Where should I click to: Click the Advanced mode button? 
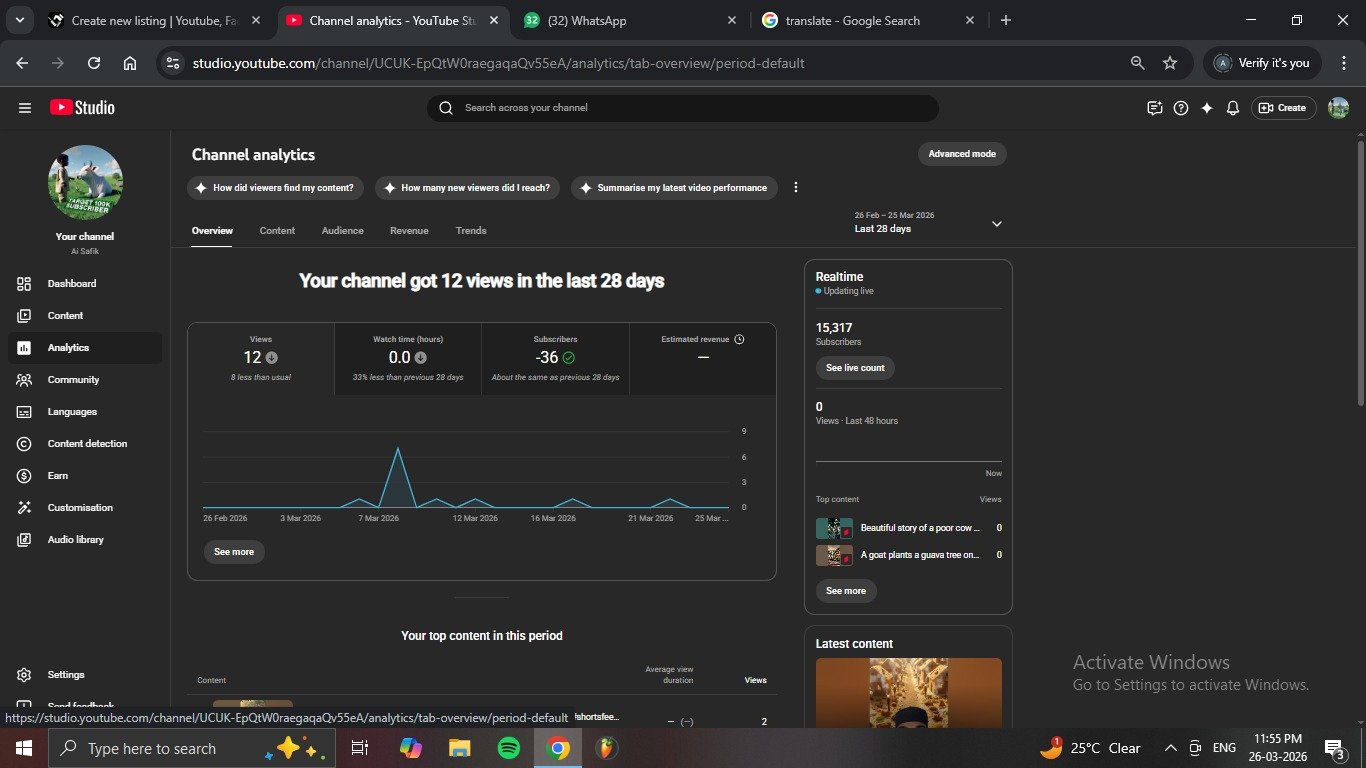tap(961, 154)
